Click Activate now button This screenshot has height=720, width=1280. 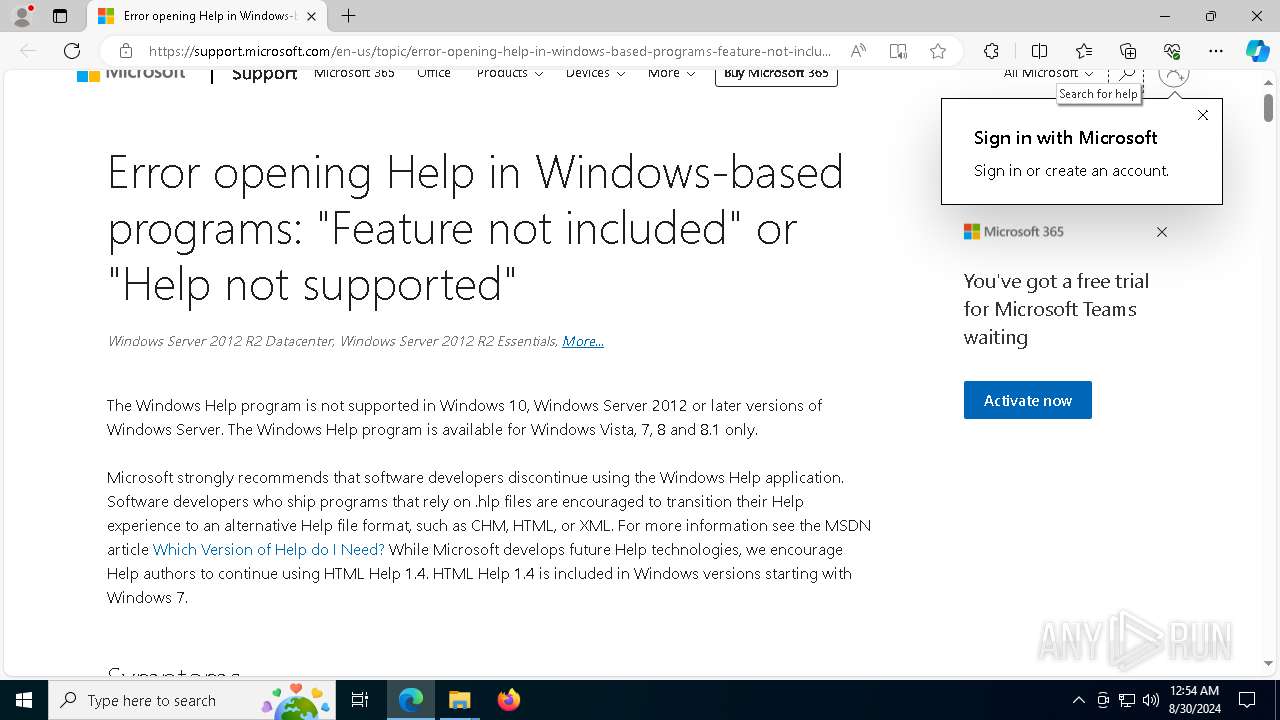(1028, 400)
